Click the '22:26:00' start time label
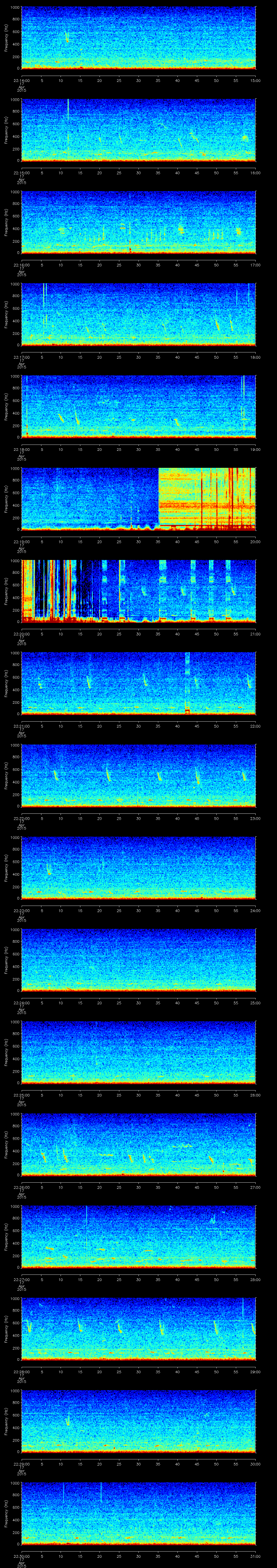 21,1187
